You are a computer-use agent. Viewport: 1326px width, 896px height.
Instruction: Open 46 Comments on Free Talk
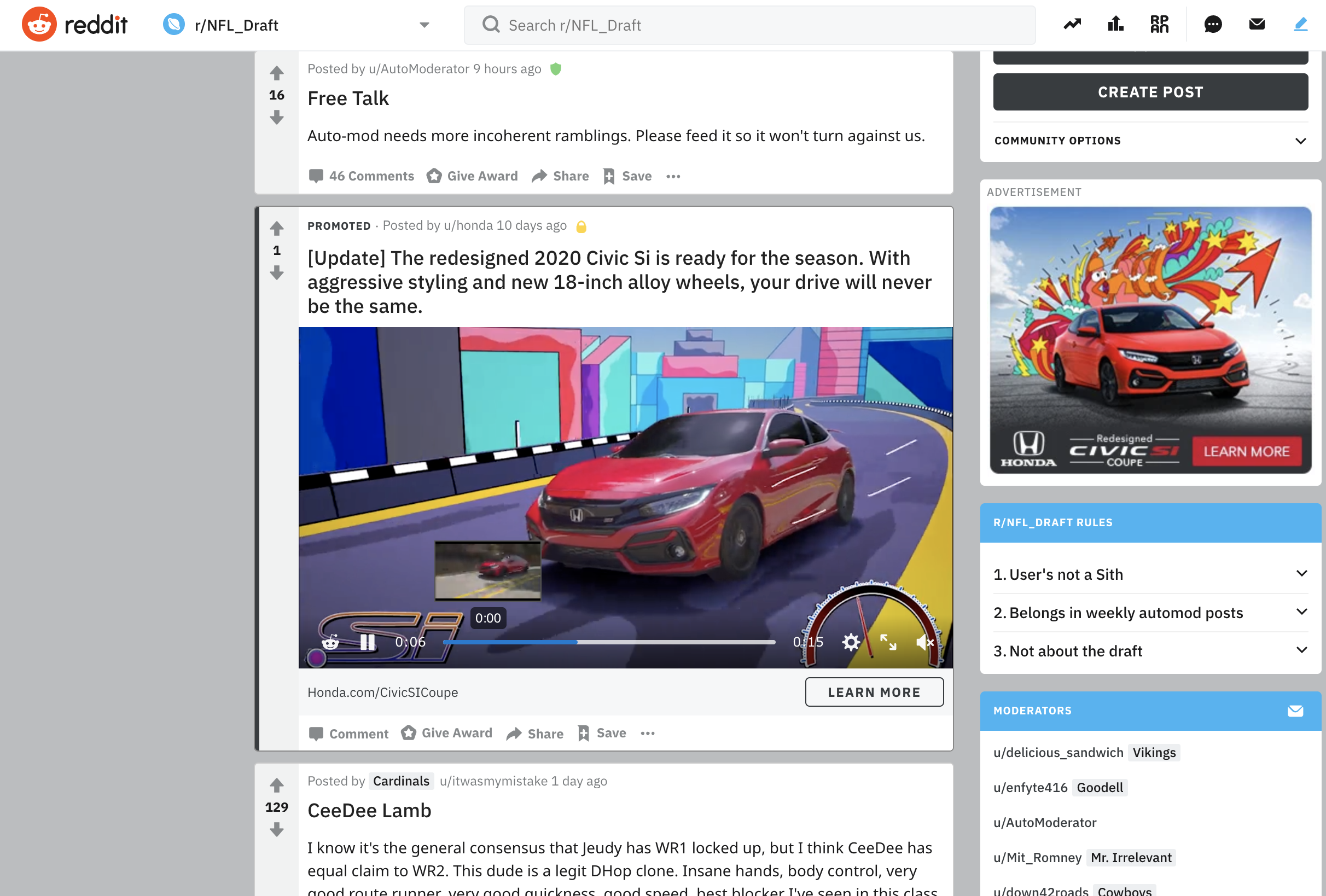(361, 176)
